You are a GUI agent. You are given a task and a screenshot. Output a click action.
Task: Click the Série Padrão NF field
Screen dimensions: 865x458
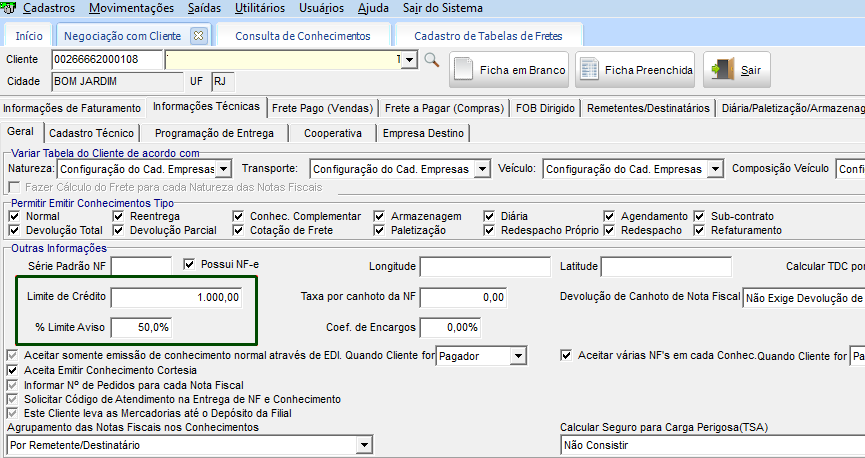tap(141, 266)
